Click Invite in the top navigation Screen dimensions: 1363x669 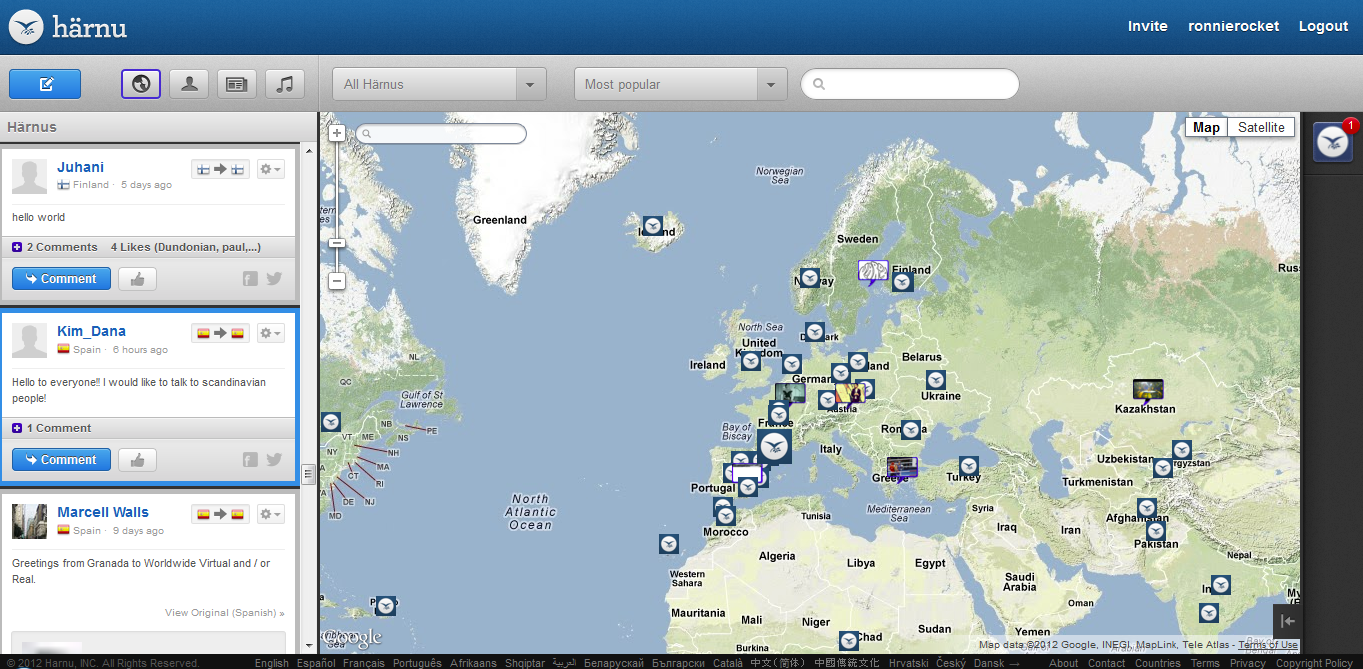[x=1147, y=26]
